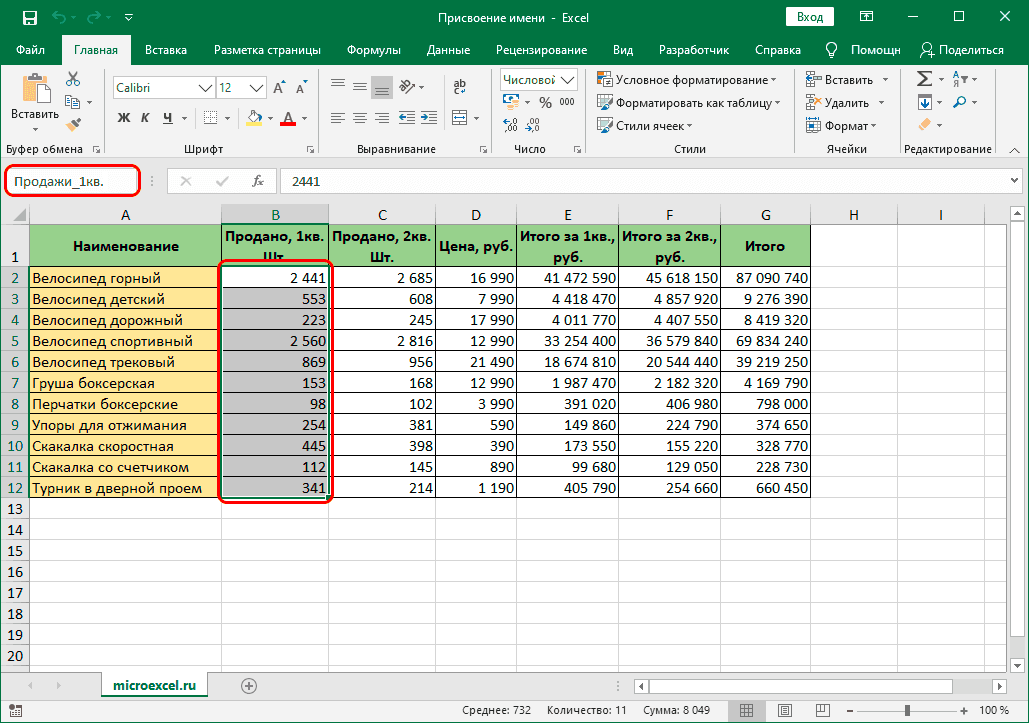
Task: Click the insert function fx icon
Action: (257, 181)
